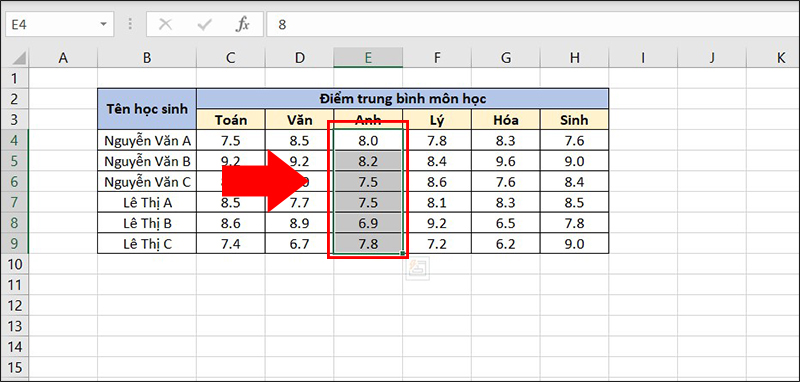Screen dimensions: 800x382
Task: Click the Lý score 9.2 for Lê Thị B
Action: pyautogui.click(x=437, y=223)
